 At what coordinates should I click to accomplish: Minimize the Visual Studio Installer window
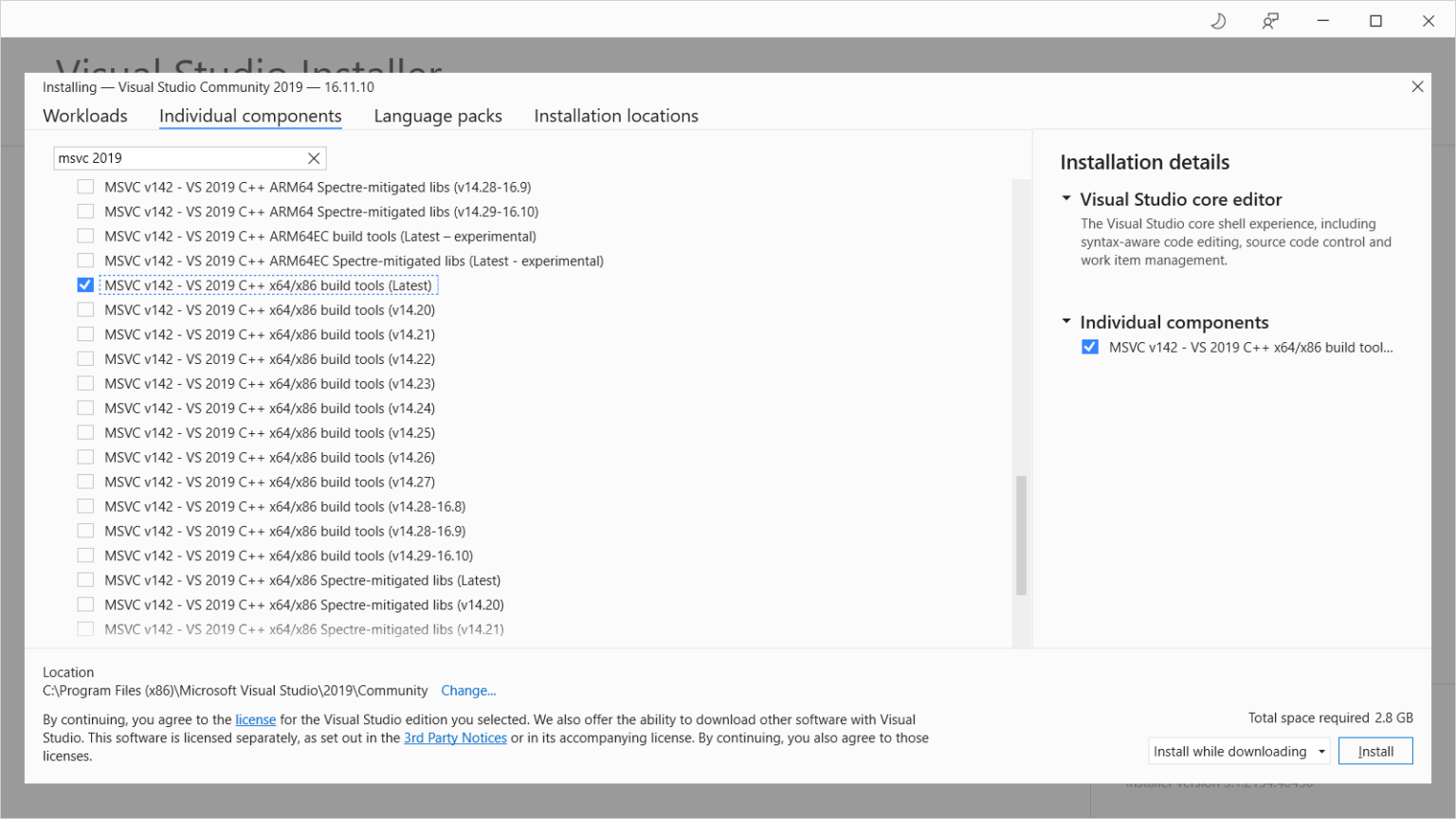[1323, 21]
